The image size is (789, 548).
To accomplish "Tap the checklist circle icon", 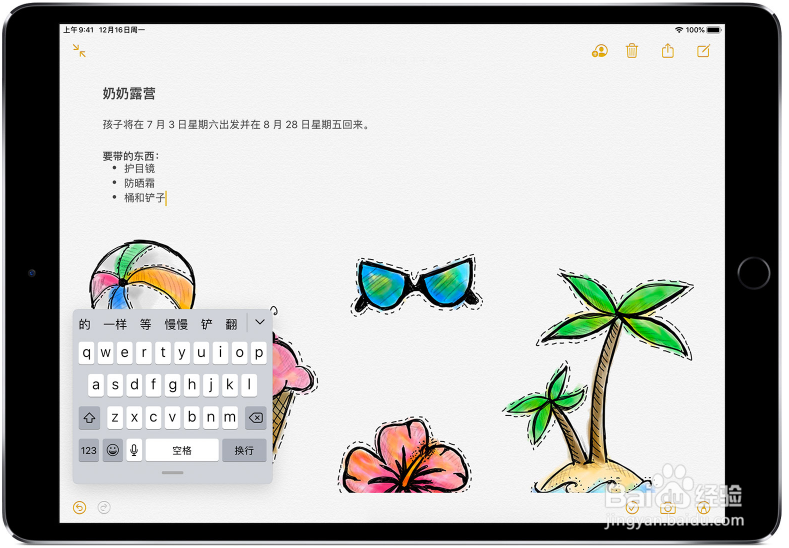I will [632, 508].
